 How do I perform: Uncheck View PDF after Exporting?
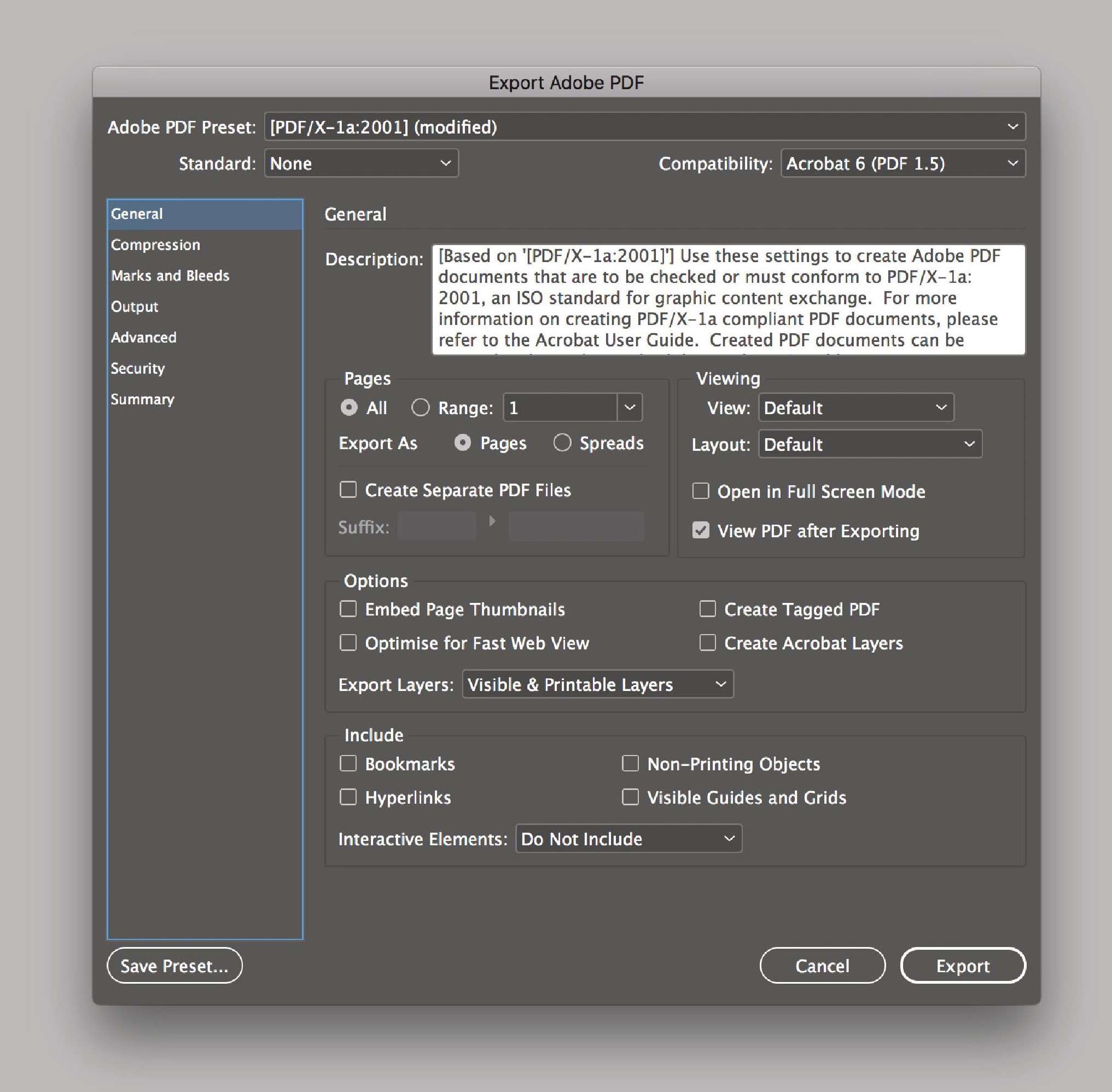(701, 531)
